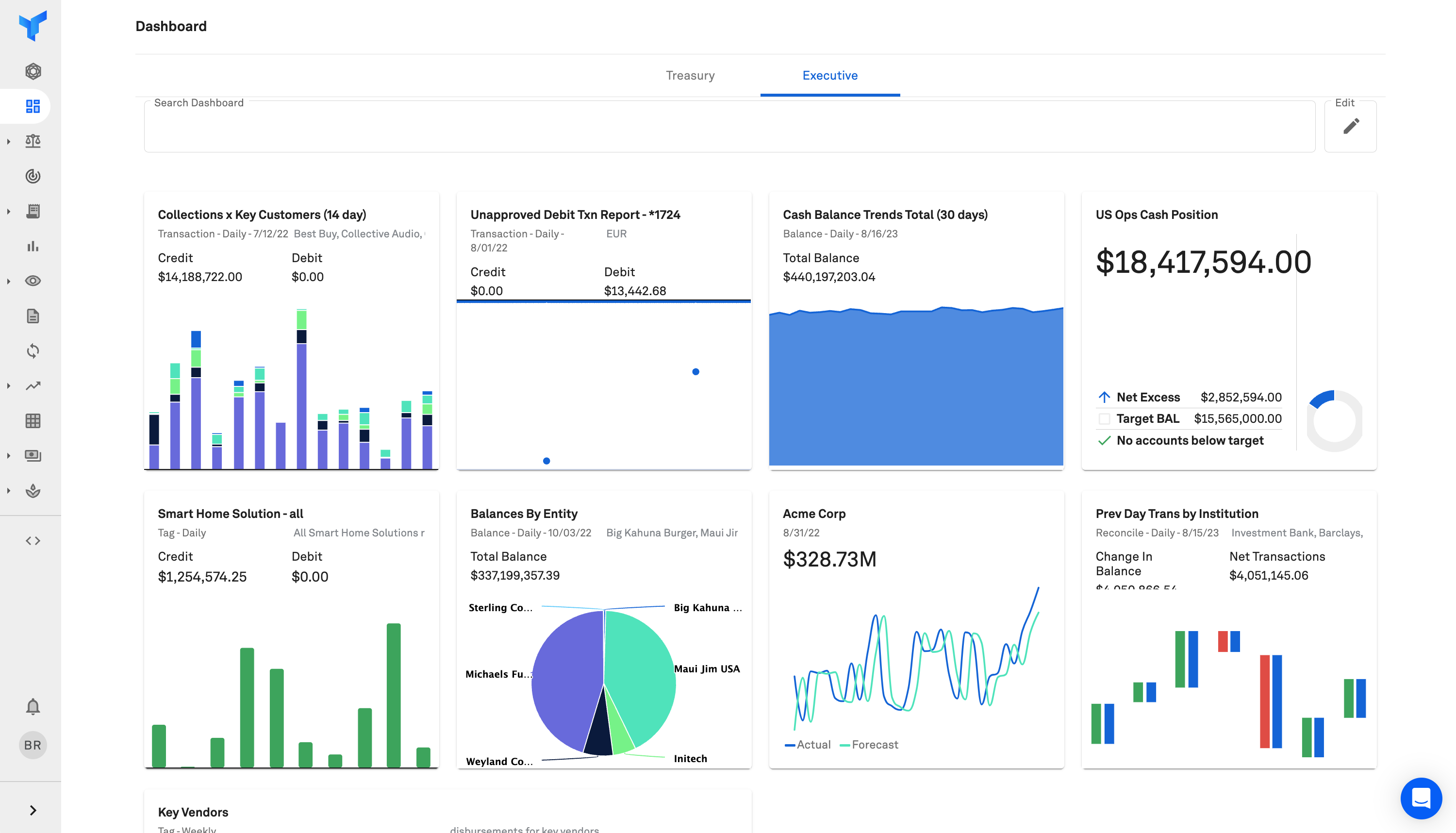Open the balance scales sidebar icon
The width and height of the screenshot is (1456, 833).
pos(33,141)
